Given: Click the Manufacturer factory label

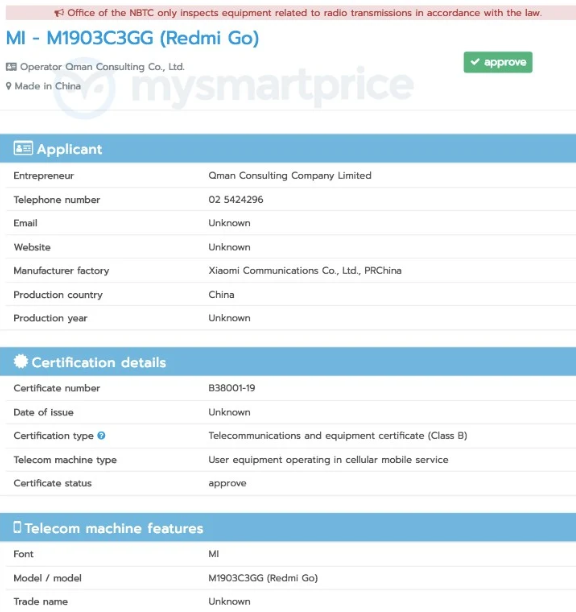Looking at the screenshot, I should [61, 270].
